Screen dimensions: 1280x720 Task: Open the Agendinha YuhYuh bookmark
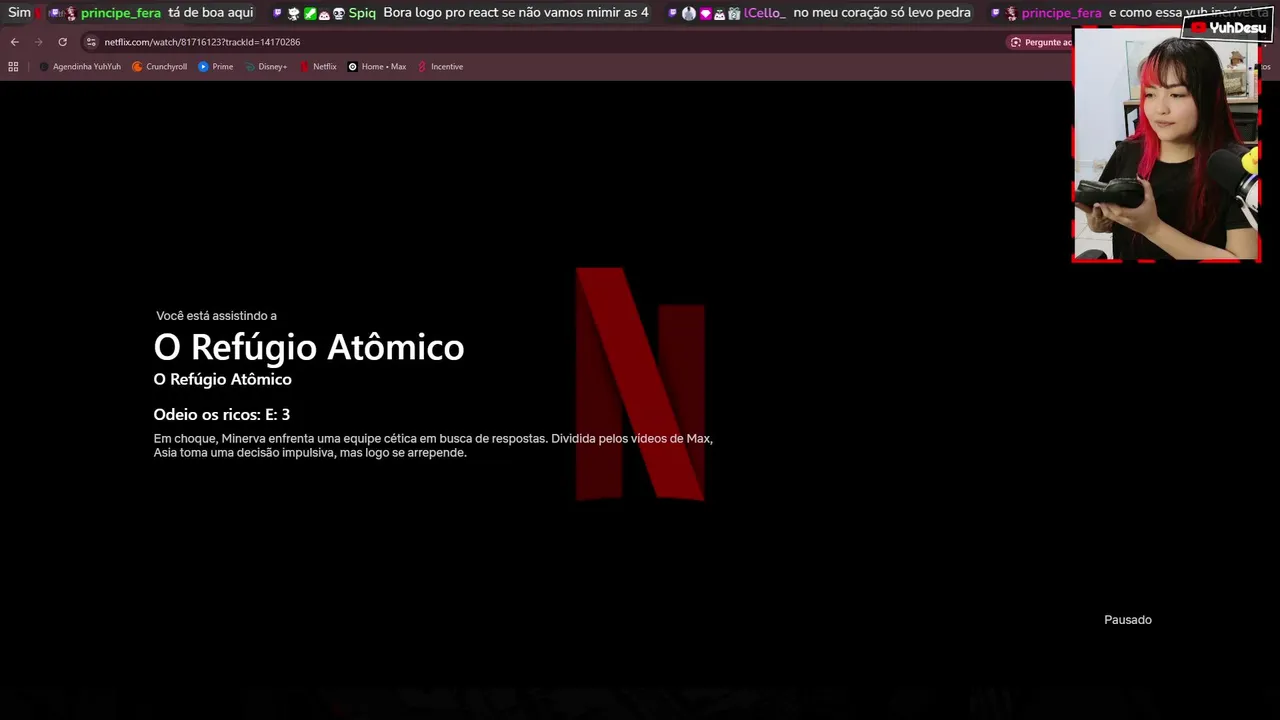pyautogui.click(x=80, y=67)
